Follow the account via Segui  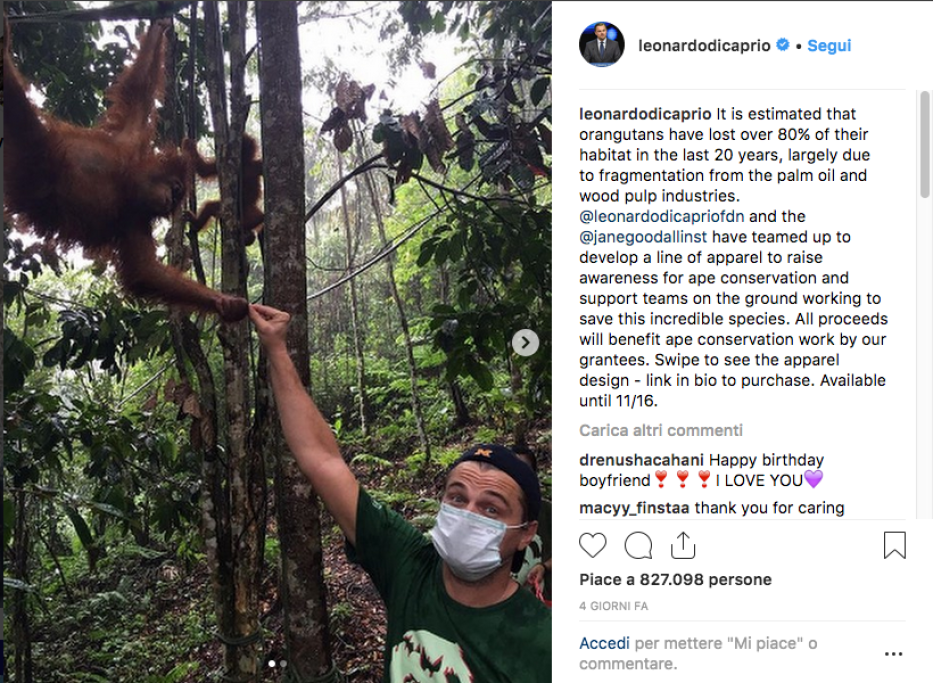click(x=829, y=45)
